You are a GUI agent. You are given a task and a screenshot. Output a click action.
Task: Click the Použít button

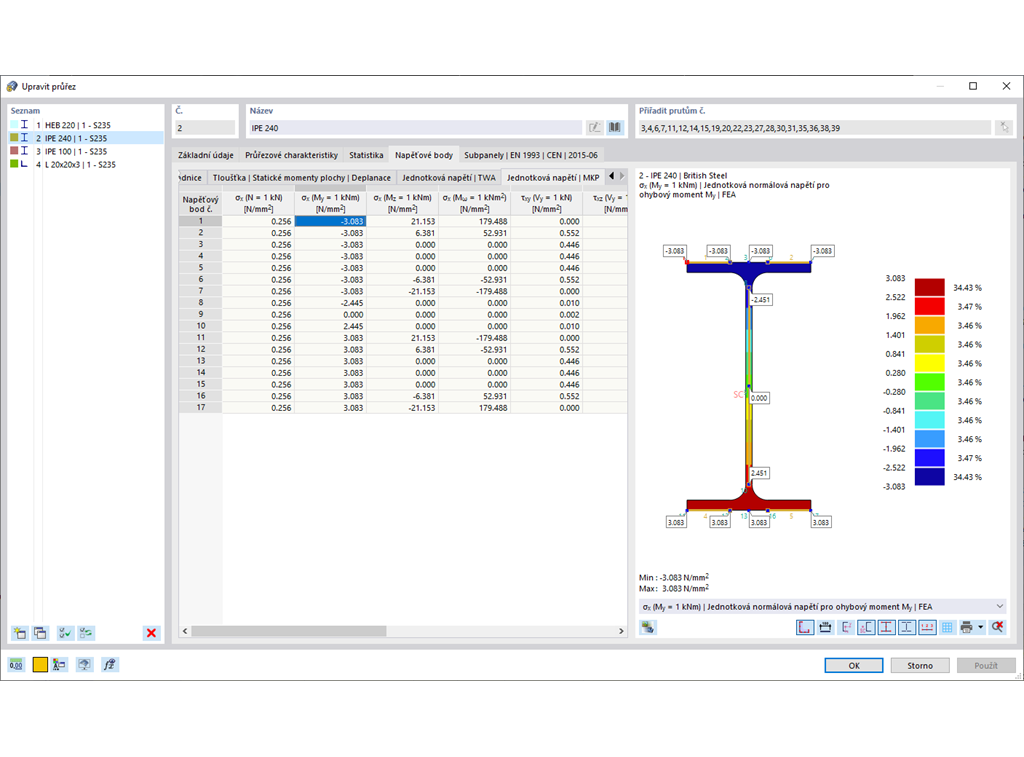(x=985, y=666)
